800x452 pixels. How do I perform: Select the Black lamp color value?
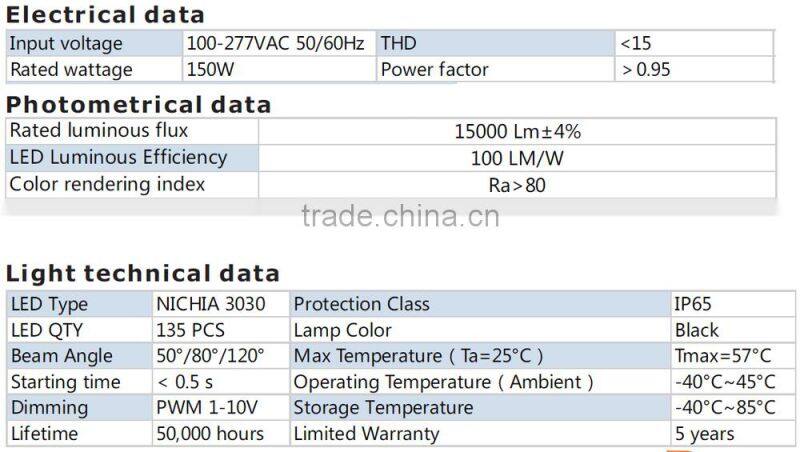pyautogui.click(x=697, y=330)
